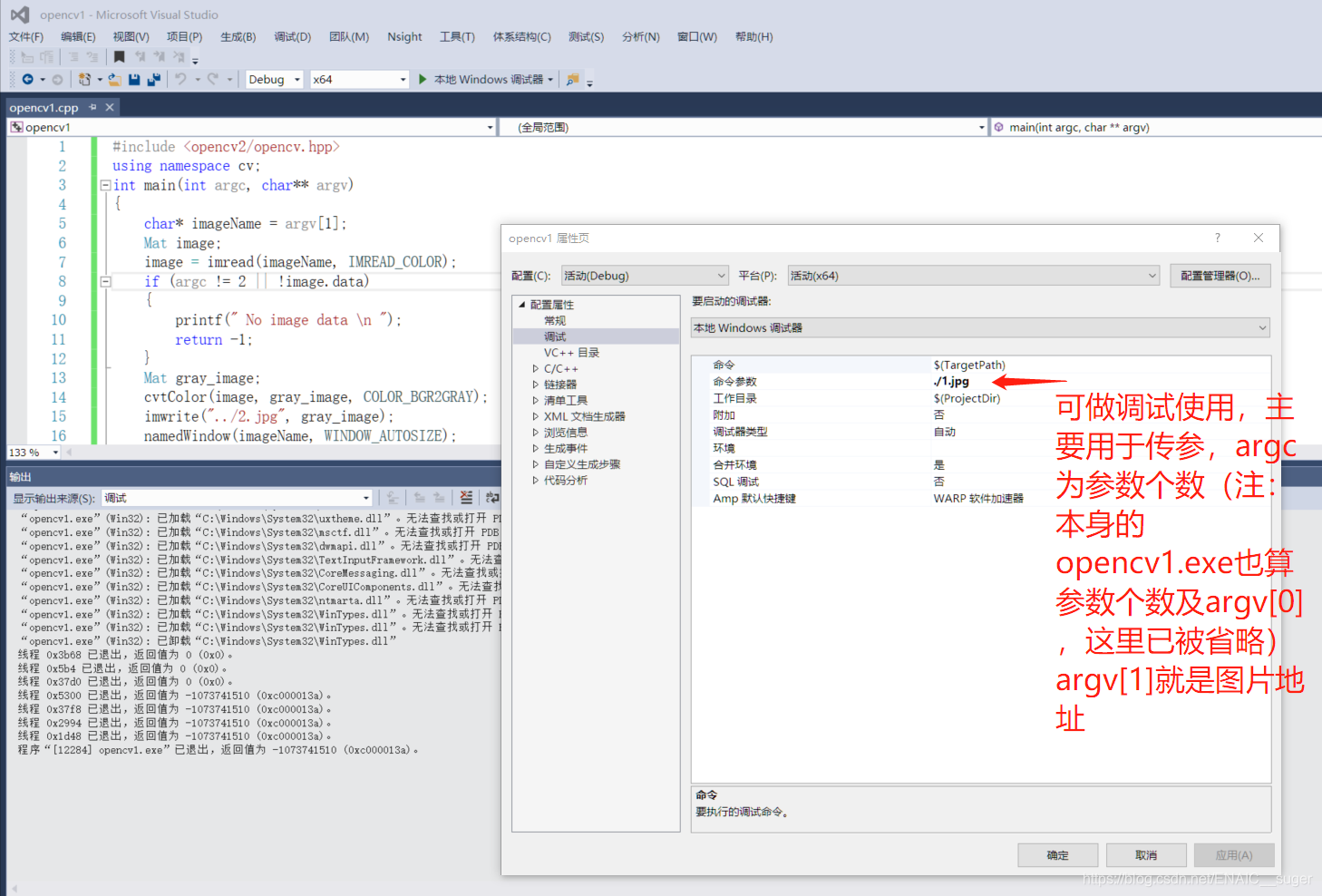Click the 应用(A) button
Screen dimensions: 1322x896
pos(1234,855)
